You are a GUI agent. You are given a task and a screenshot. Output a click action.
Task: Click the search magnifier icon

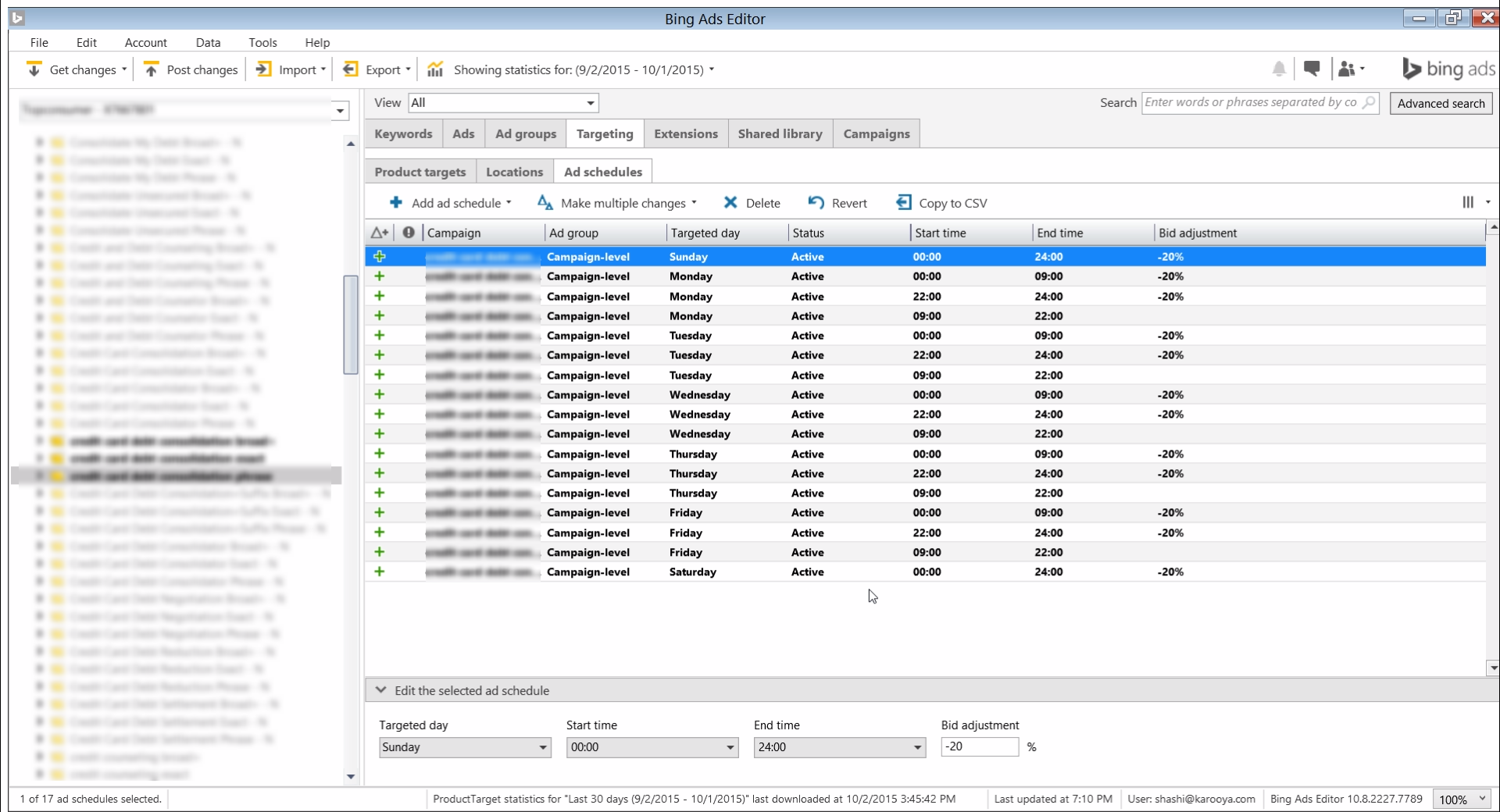1368,102
